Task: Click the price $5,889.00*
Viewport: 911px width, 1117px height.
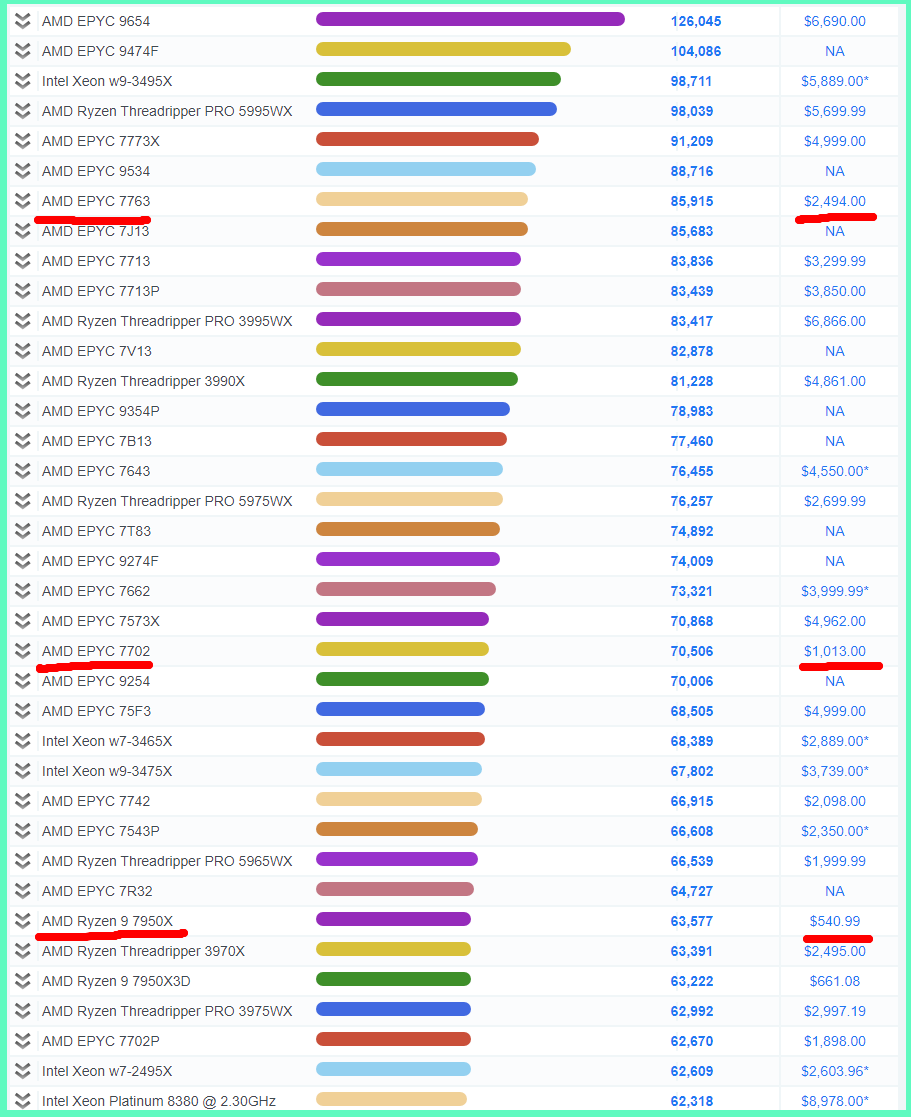Action: point(835,81)
